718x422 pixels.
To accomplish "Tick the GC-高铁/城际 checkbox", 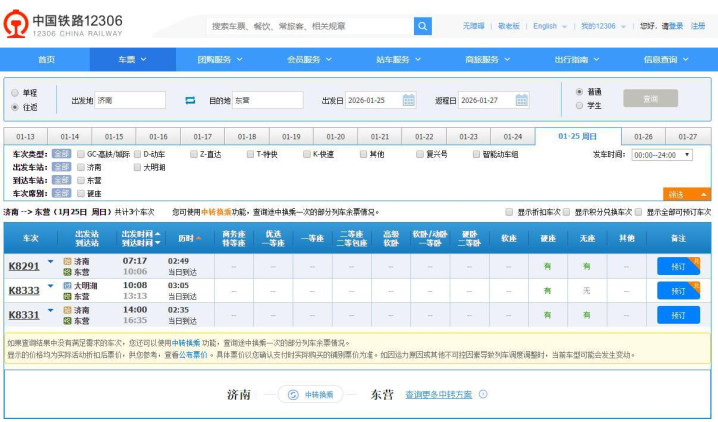I will 81,154.
